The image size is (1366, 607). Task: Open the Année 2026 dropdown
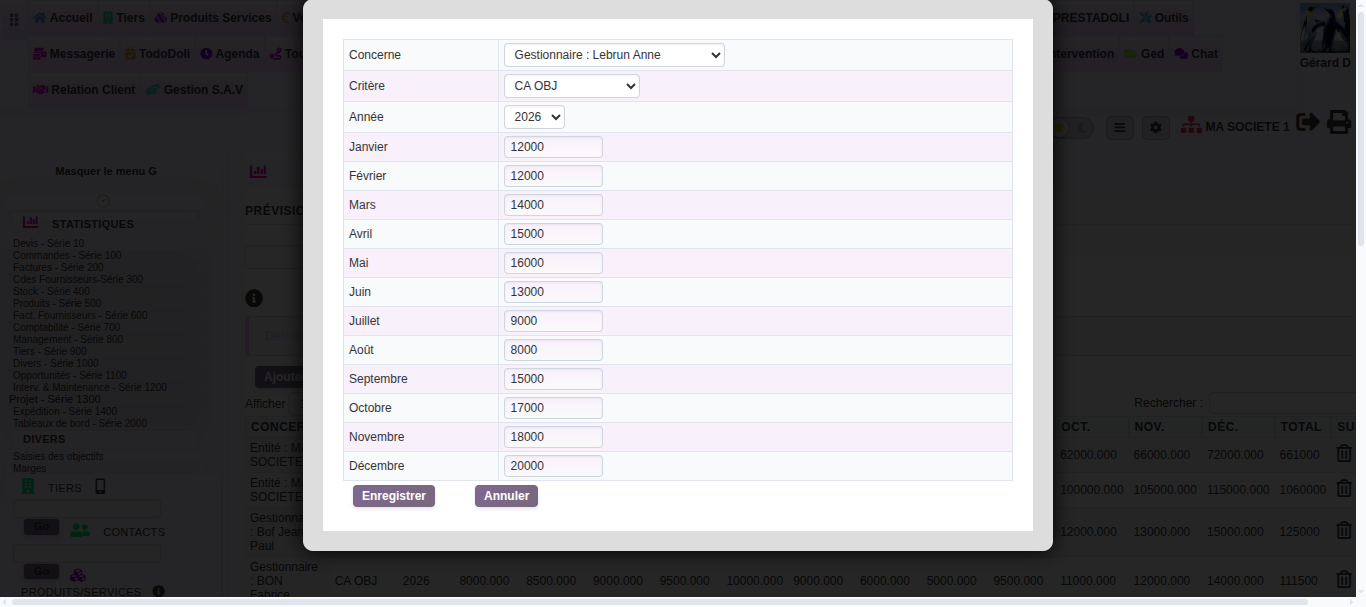tap(534, 117)
